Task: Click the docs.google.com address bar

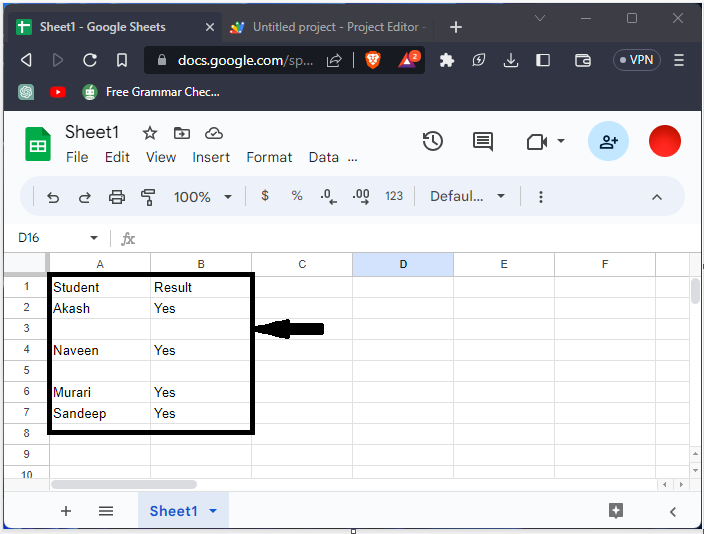Action: (245, 60)
